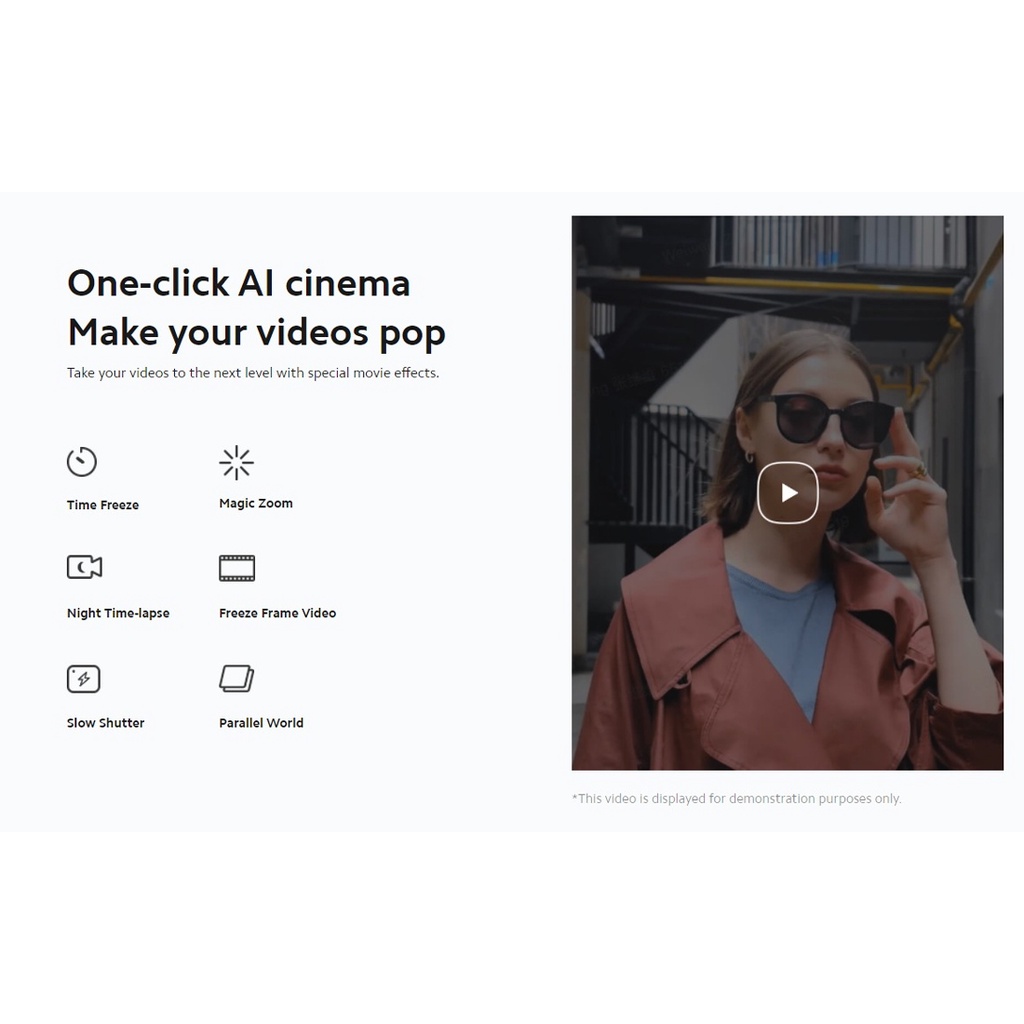Click the demonstration purposes disclaimer text
This screenshot has height=1024, width=1024.
pyautogui.click(x=736, y=798)
